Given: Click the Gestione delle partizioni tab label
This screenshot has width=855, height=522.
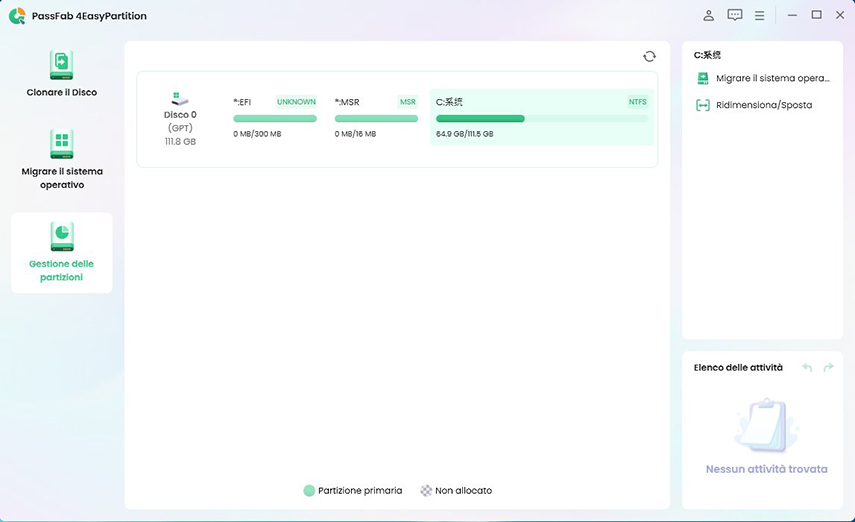Looking at the screenshot, I should click(x=62, y=270).
